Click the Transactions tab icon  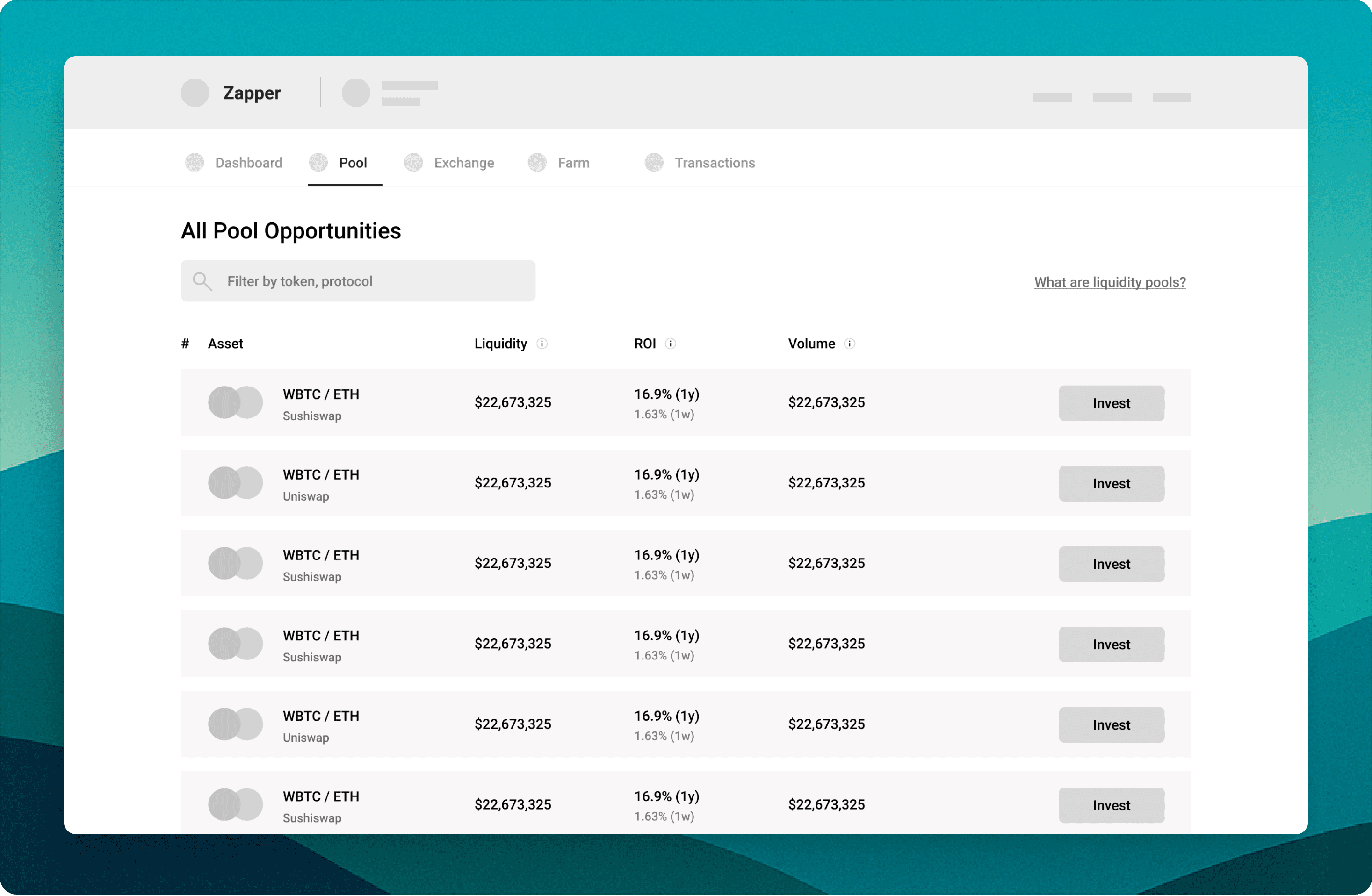click(654, 163)
